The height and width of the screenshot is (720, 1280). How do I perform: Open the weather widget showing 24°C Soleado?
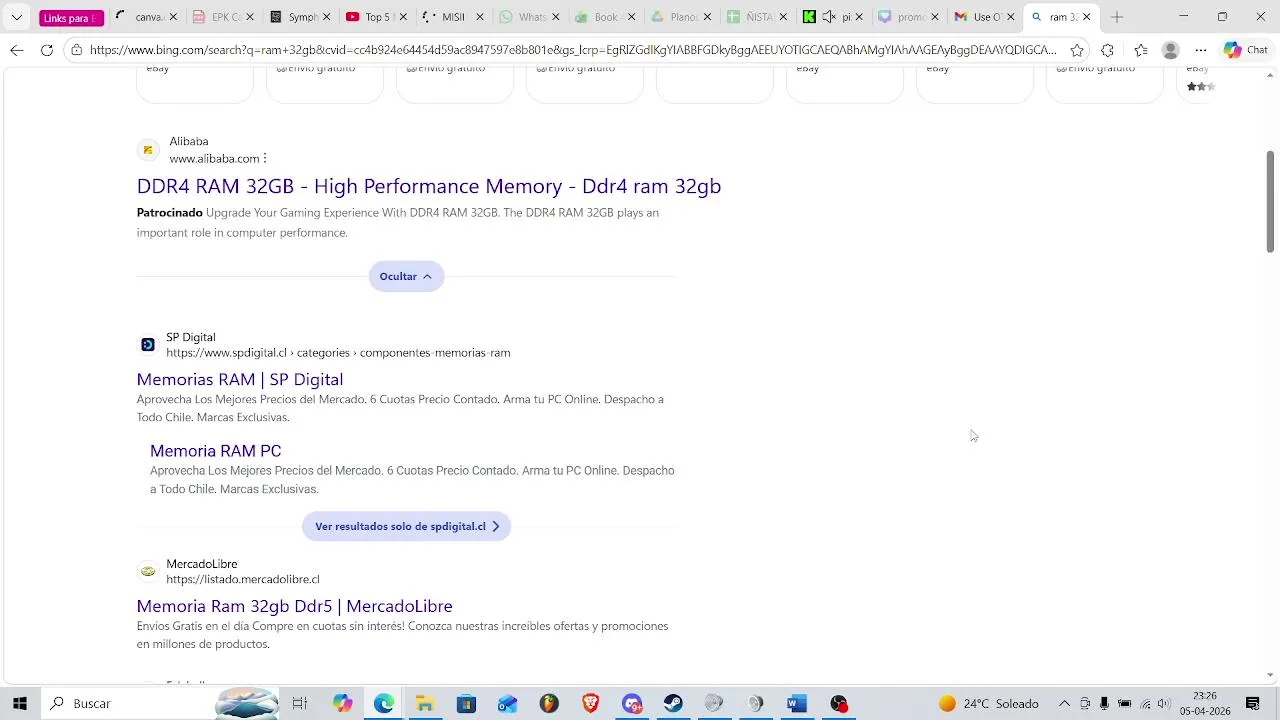pyautogui.click(x=989, y=704)
